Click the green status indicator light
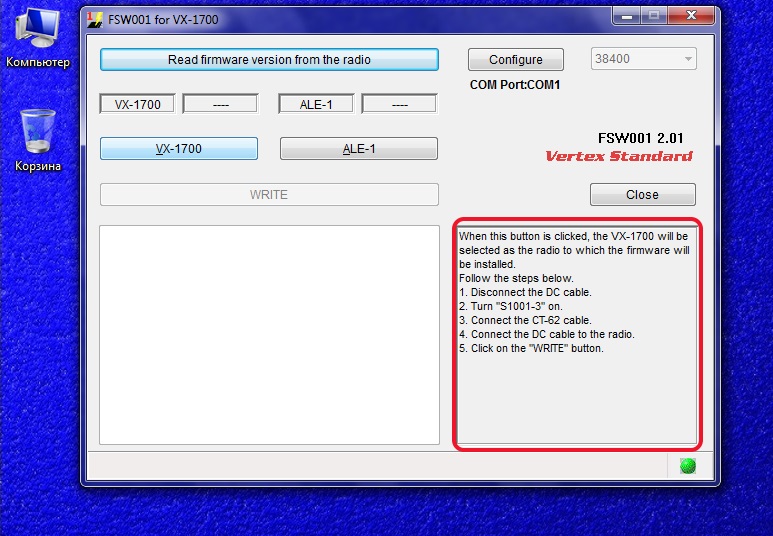 pyautogui.click(x=688, y=465)
